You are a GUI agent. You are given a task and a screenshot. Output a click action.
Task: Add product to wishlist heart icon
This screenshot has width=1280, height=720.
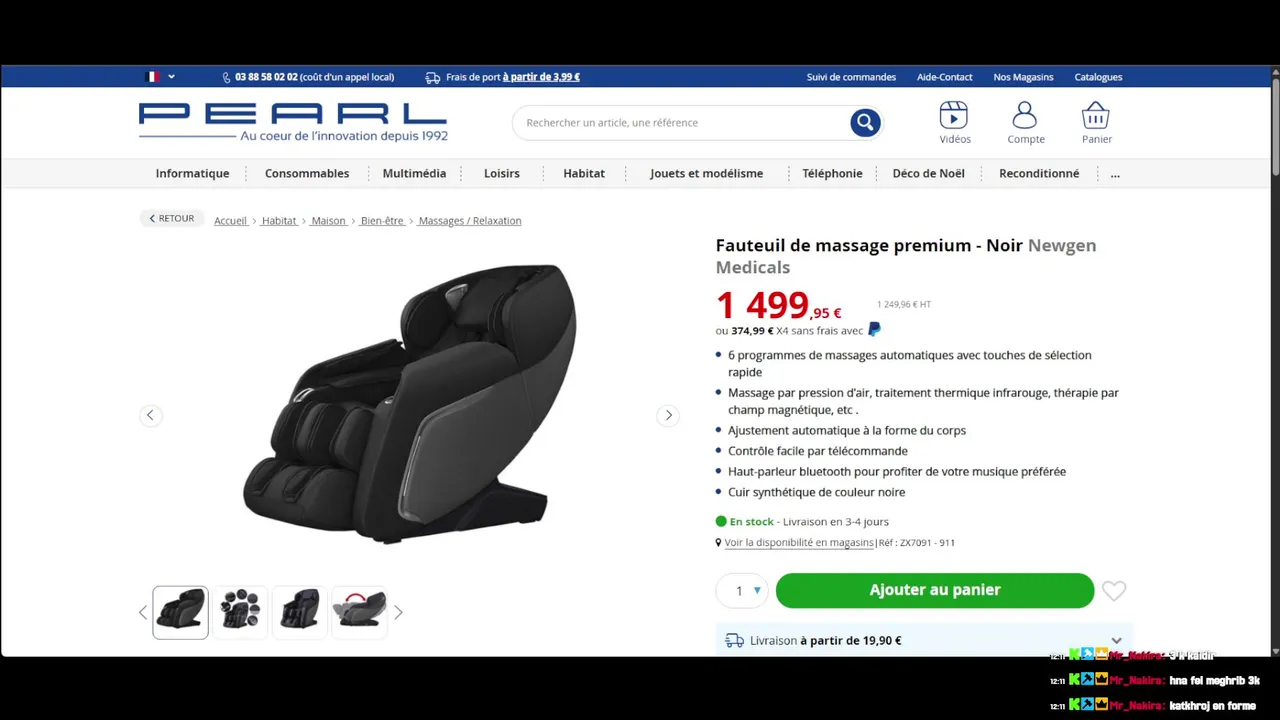point(1114,591)
